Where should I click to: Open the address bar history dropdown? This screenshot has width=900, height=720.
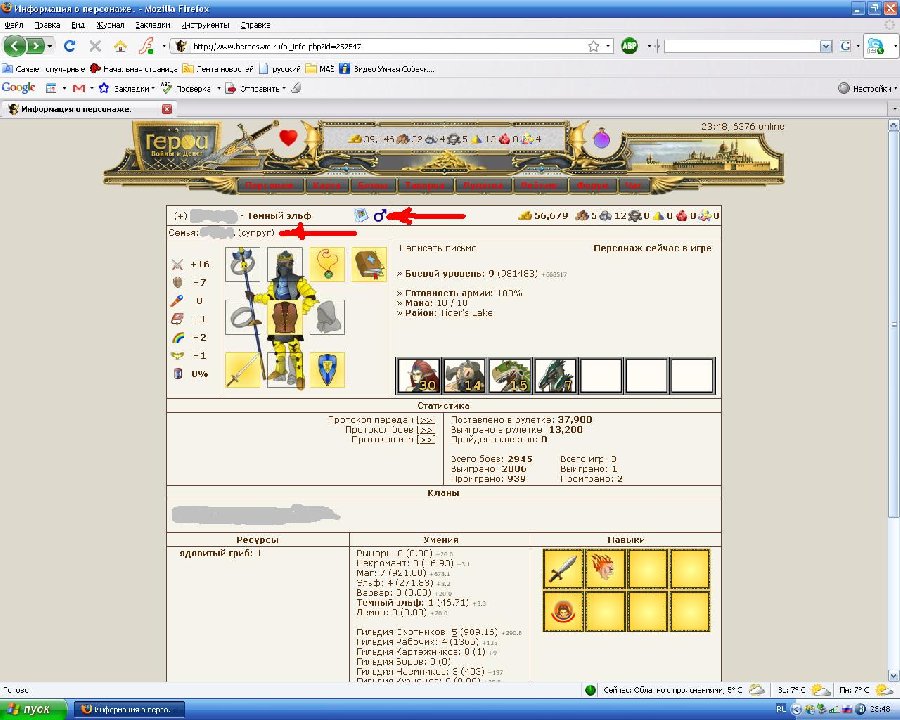(608, 46)
